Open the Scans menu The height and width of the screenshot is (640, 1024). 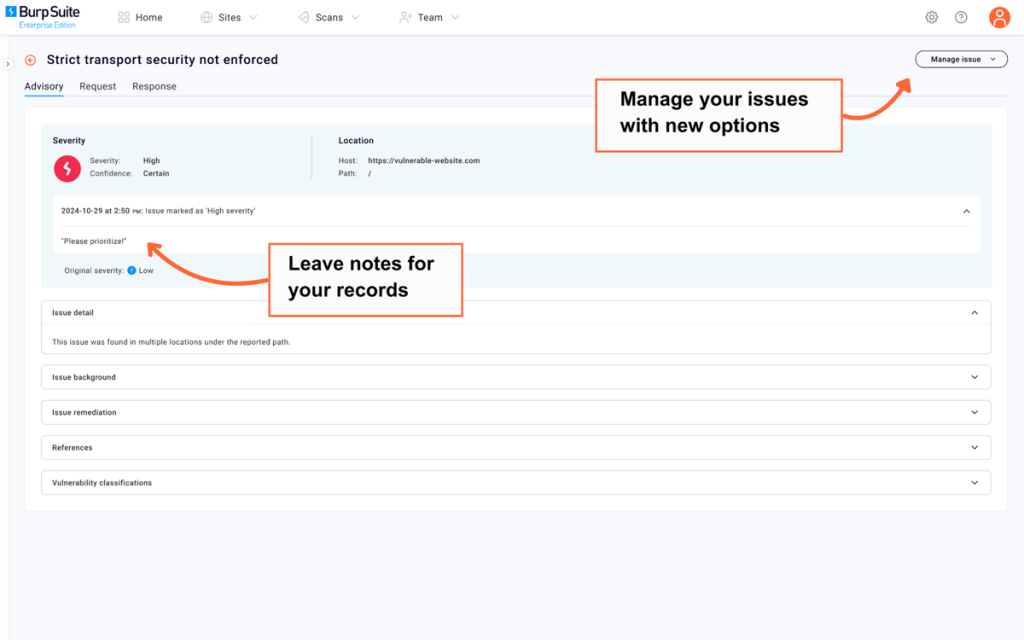click(328, 18)
